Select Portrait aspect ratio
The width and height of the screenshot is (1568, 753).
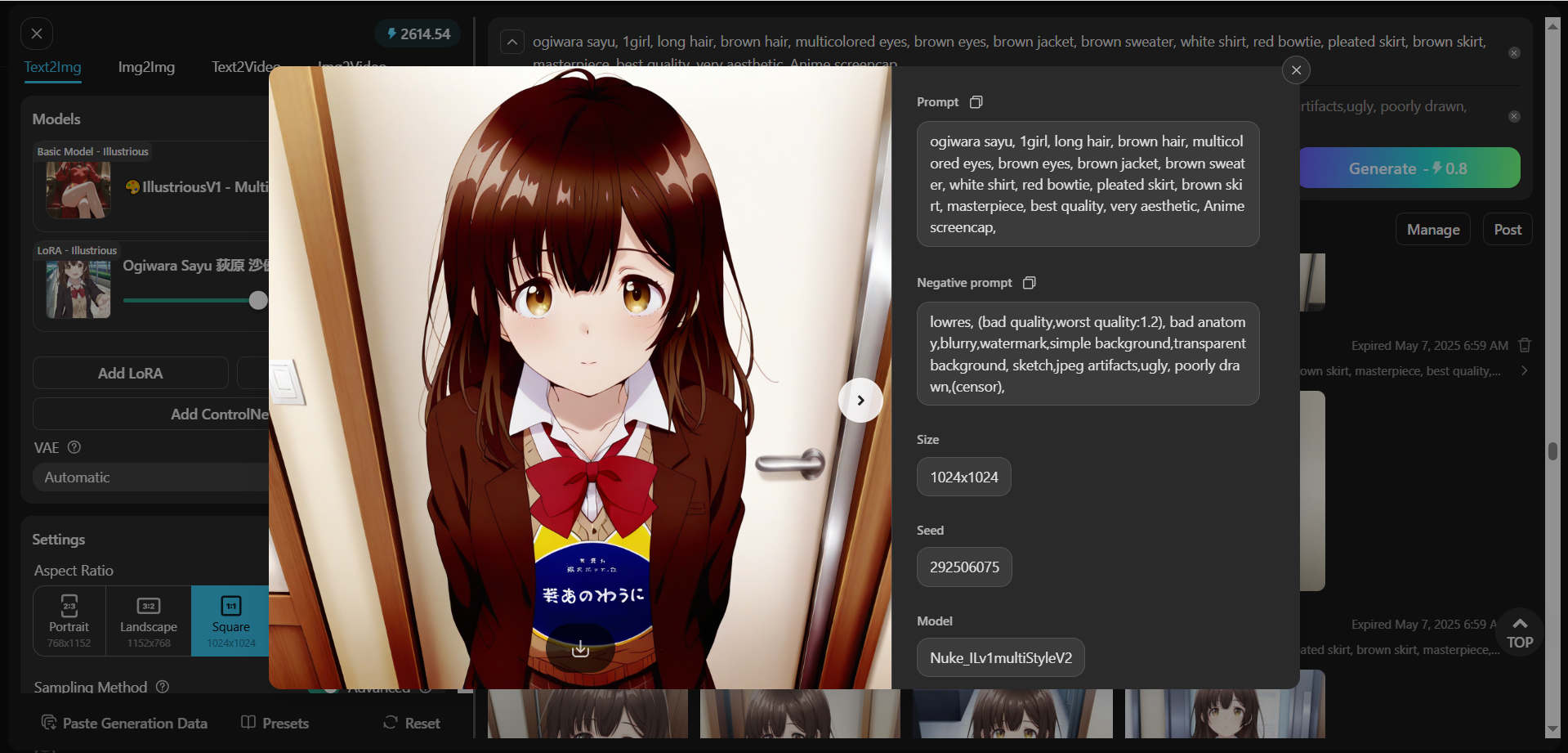point(69,621)
